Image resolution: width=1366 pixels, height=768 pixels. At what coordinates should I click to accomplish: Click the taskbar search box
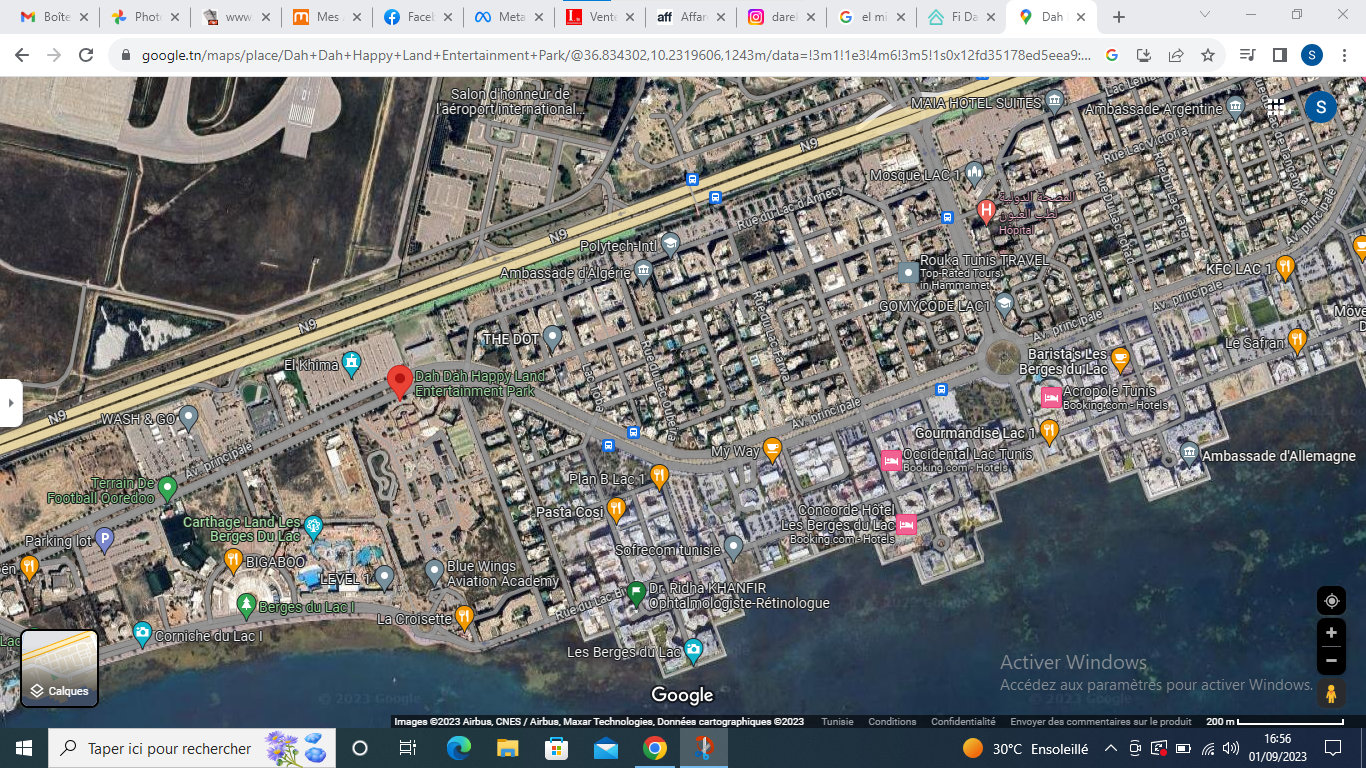coord(190,748)
